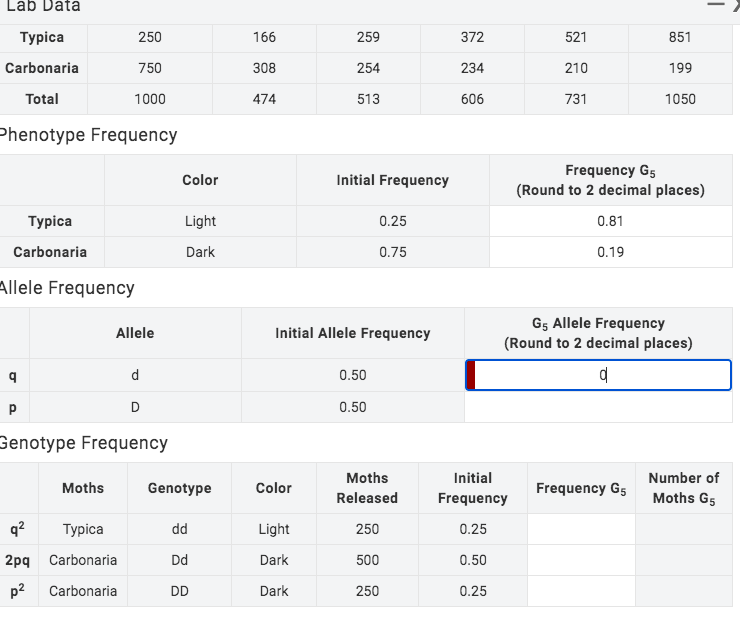Edit the Typica Frequency G5 value 0.81
740x617 pixels.
610,221
